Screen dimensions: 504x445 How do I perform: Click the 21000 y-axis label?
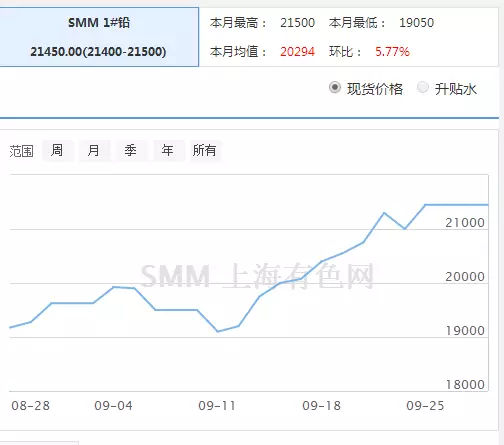[x=465, y=223]
